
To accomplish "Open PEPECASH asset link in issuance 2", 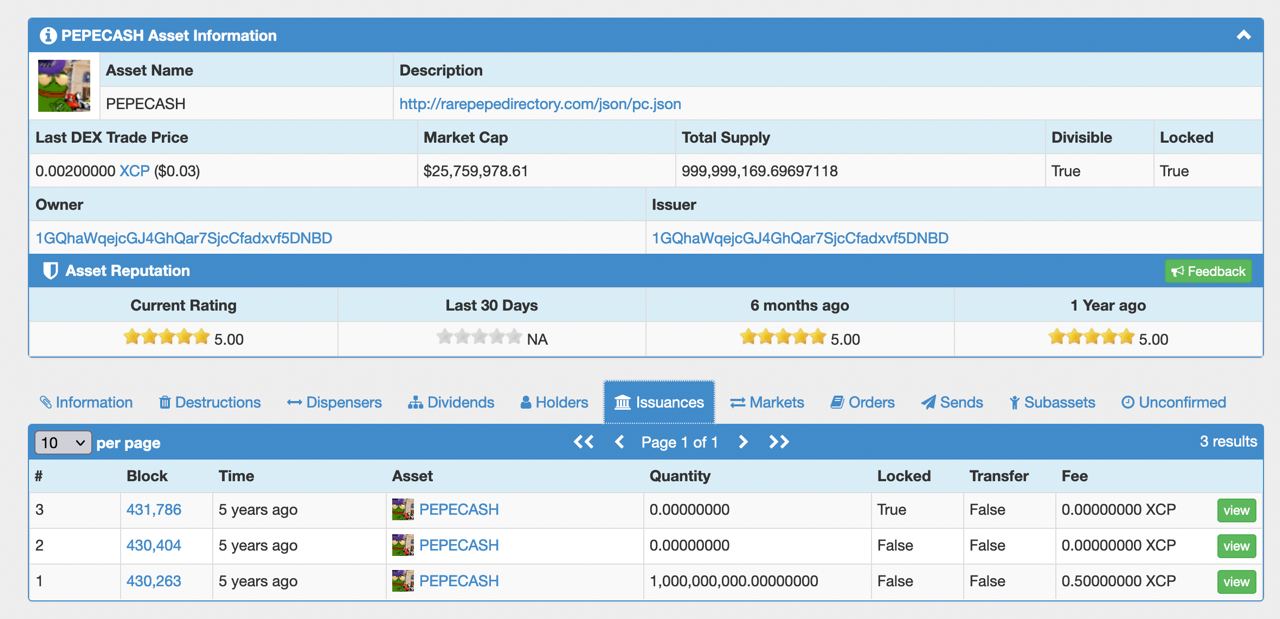I will [x=459, y=546].
